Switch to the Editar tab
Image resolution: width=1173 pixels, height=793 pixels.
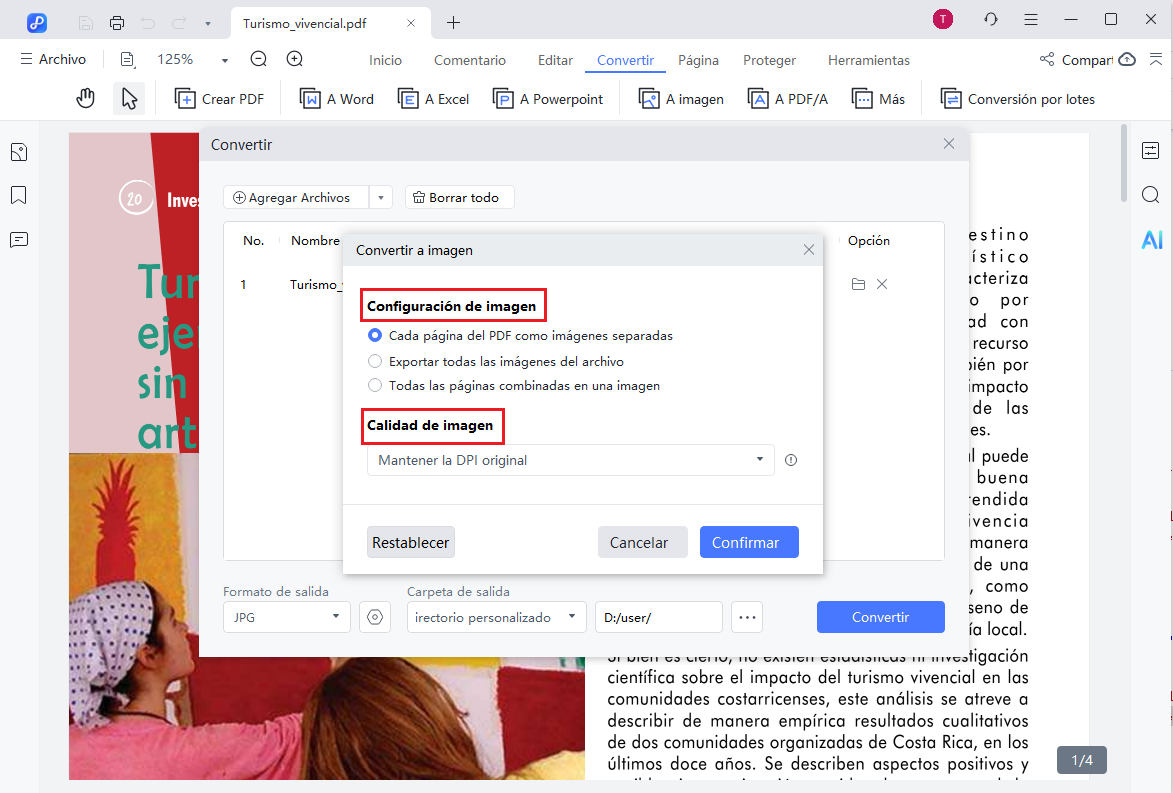(x=555, y=60)
